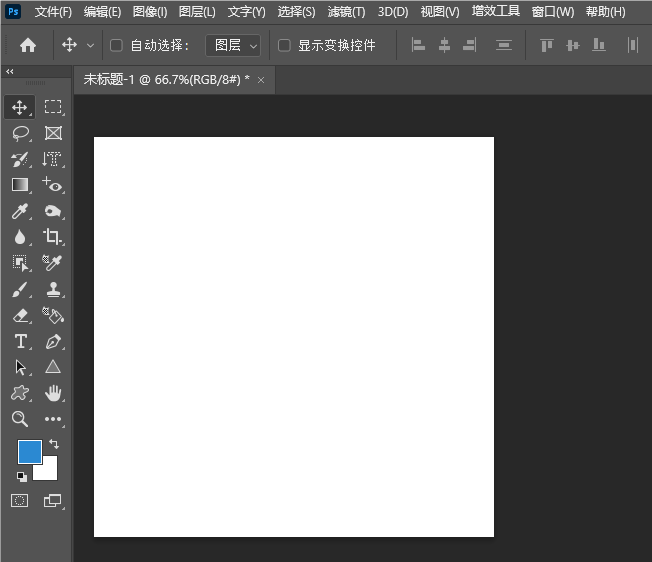Open the 选择(S) menu

click(x=296, y=12)
